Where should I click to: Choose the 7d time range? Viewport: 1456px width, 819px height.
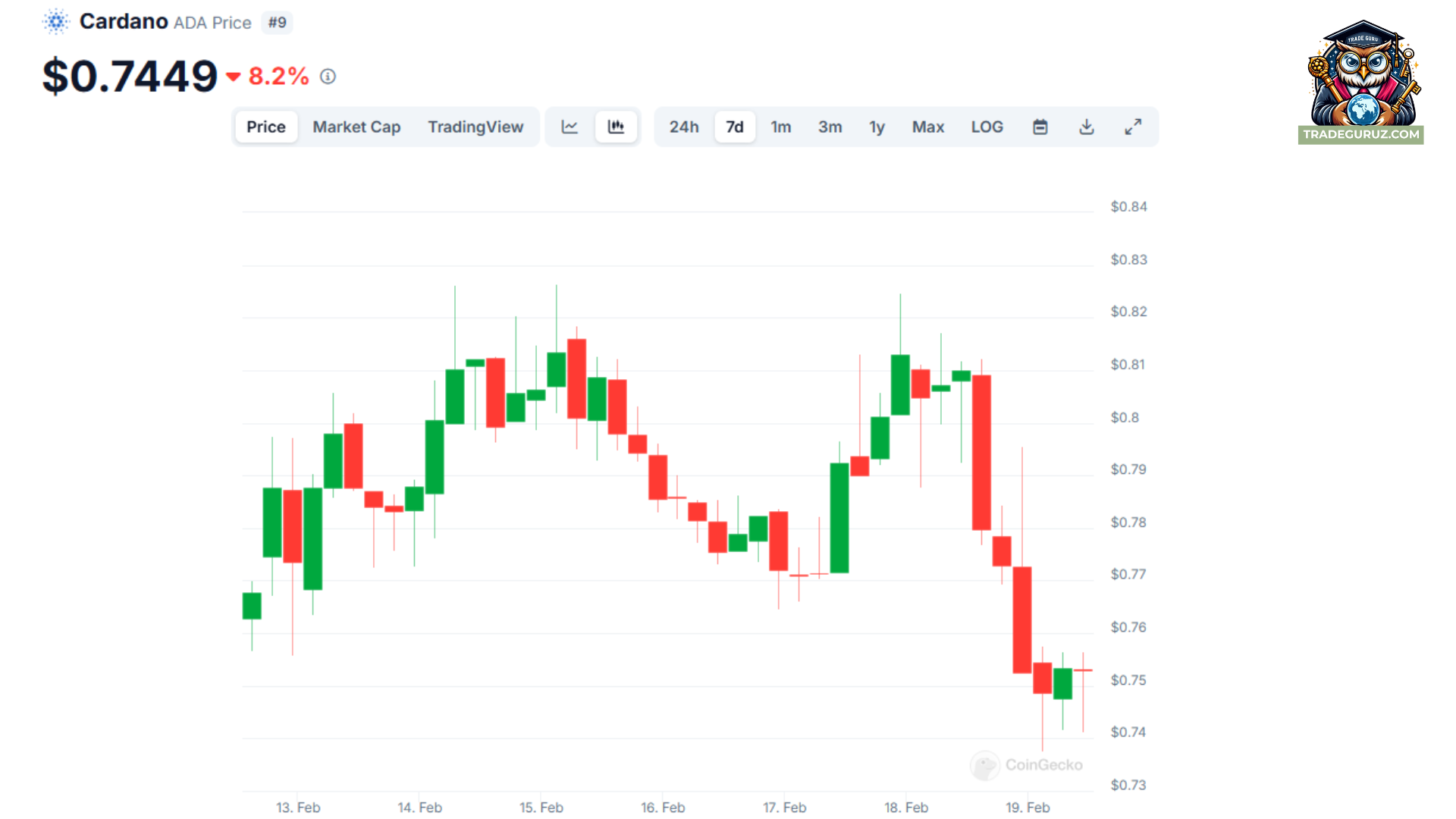coord(735,127)
